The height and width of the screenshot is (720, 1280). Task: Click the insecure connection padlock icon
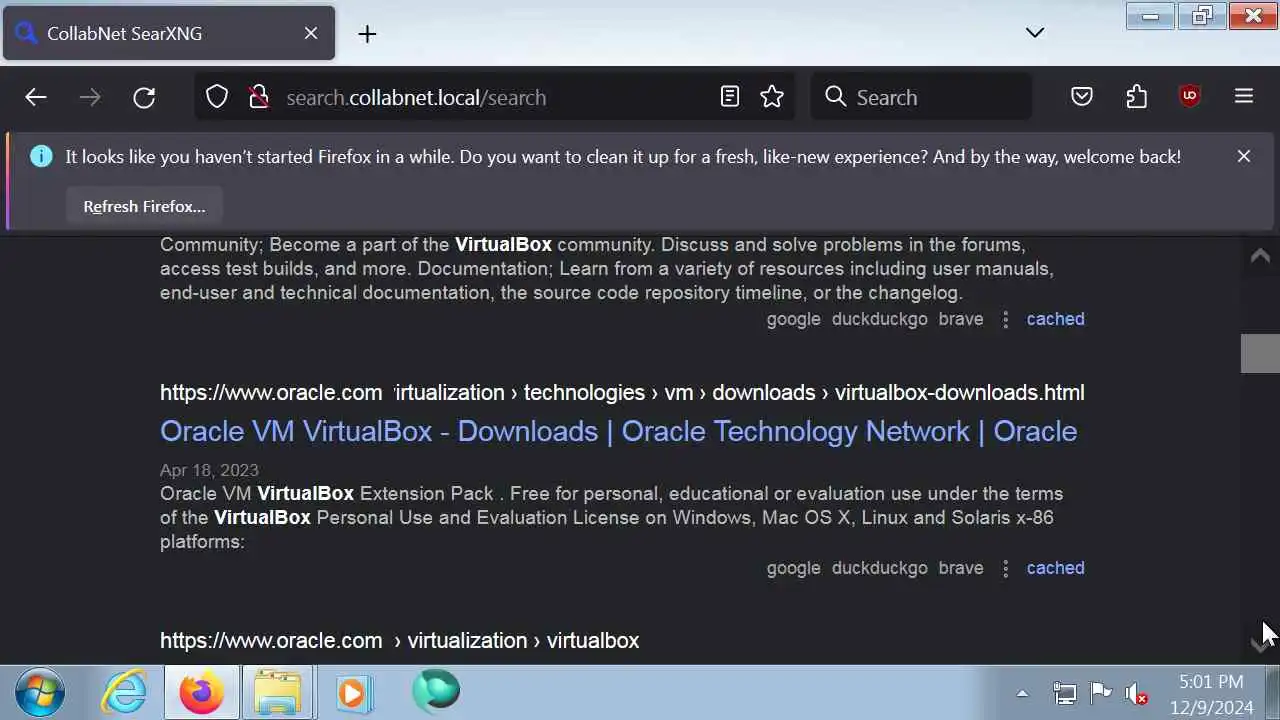point(259,97)
